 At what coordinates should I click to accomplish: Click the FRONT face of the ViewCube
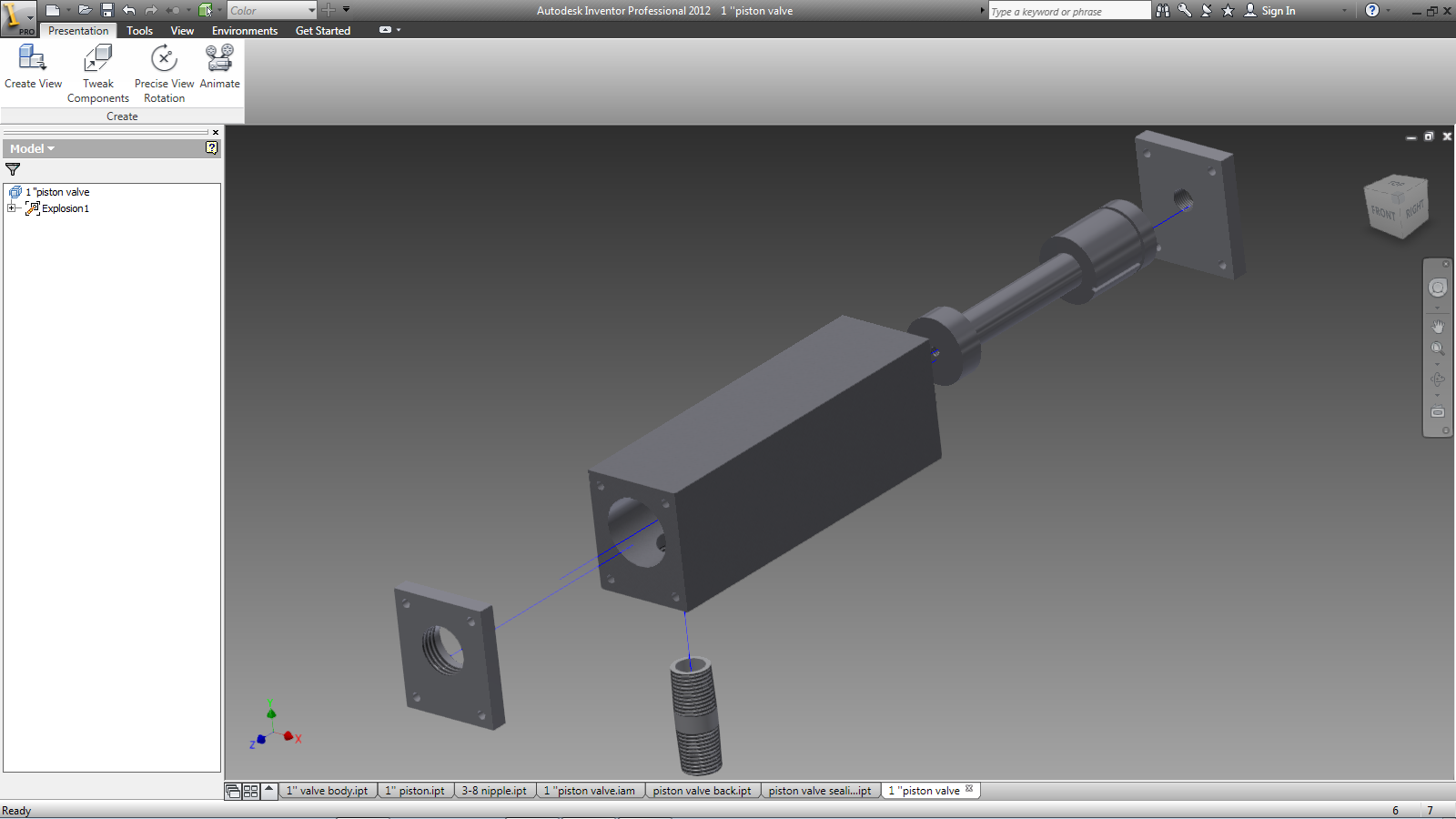coord(1382,213)
